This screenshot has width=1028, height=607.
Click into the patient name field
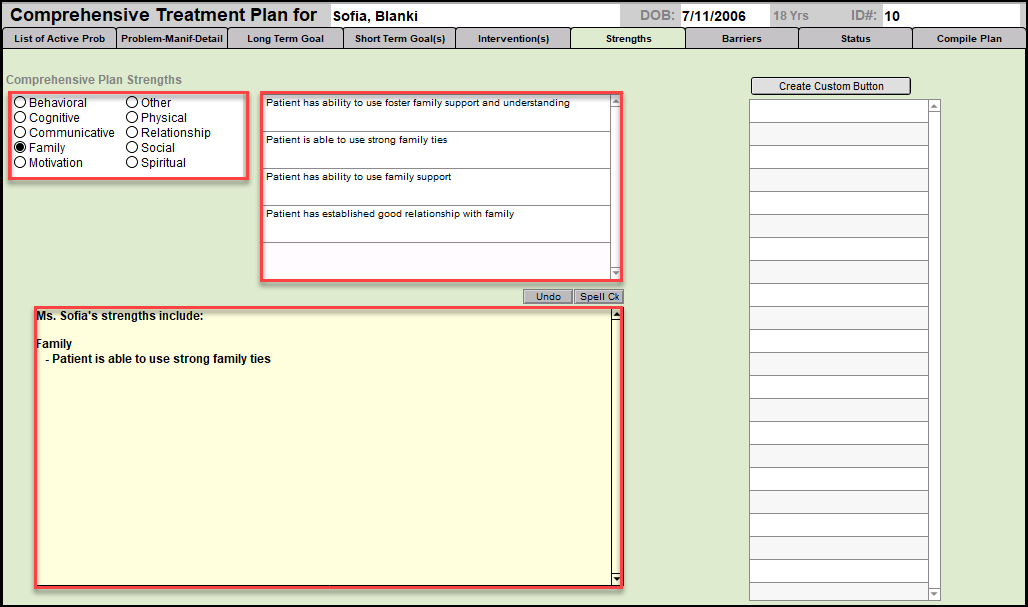pyautogui.click(x=470, y=16)
